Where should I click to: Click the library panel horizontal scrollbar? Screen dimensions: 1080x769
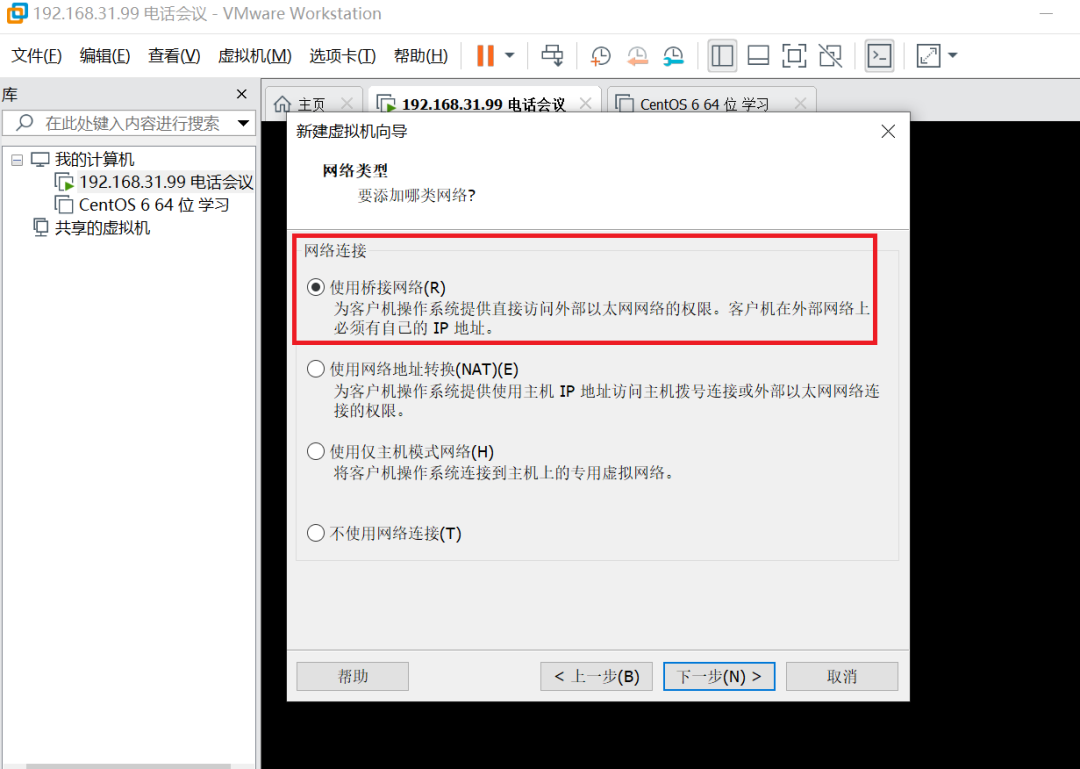click(128, 766)
